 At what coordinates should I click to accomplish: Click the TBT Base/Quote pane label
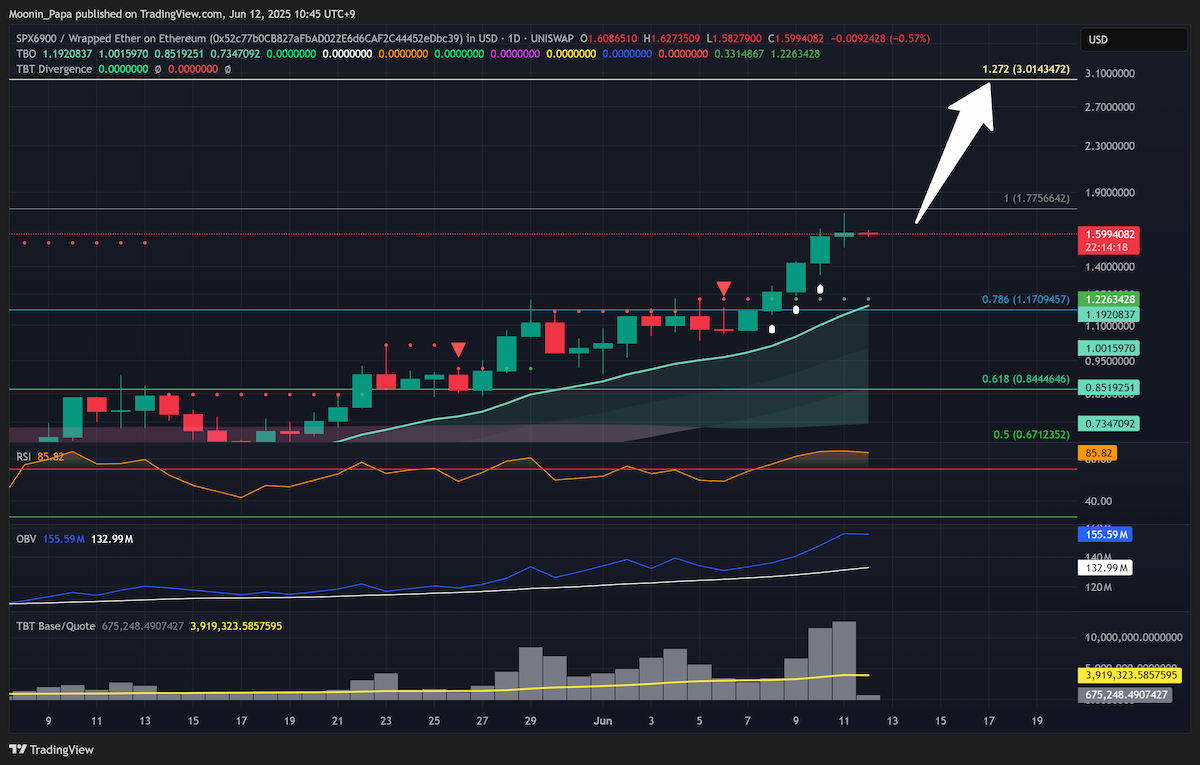[56, 625]
